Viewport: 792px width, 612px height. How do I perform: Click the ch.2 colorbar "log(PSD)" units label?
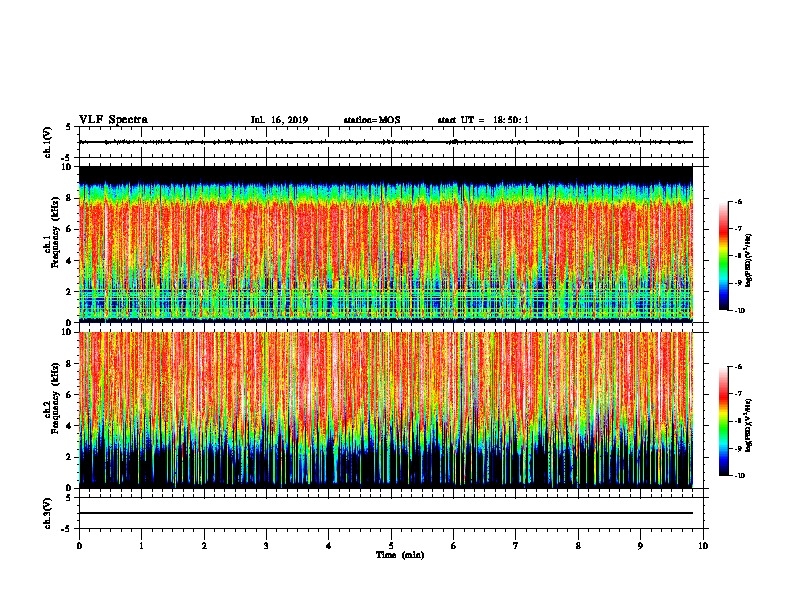(749, 425)
